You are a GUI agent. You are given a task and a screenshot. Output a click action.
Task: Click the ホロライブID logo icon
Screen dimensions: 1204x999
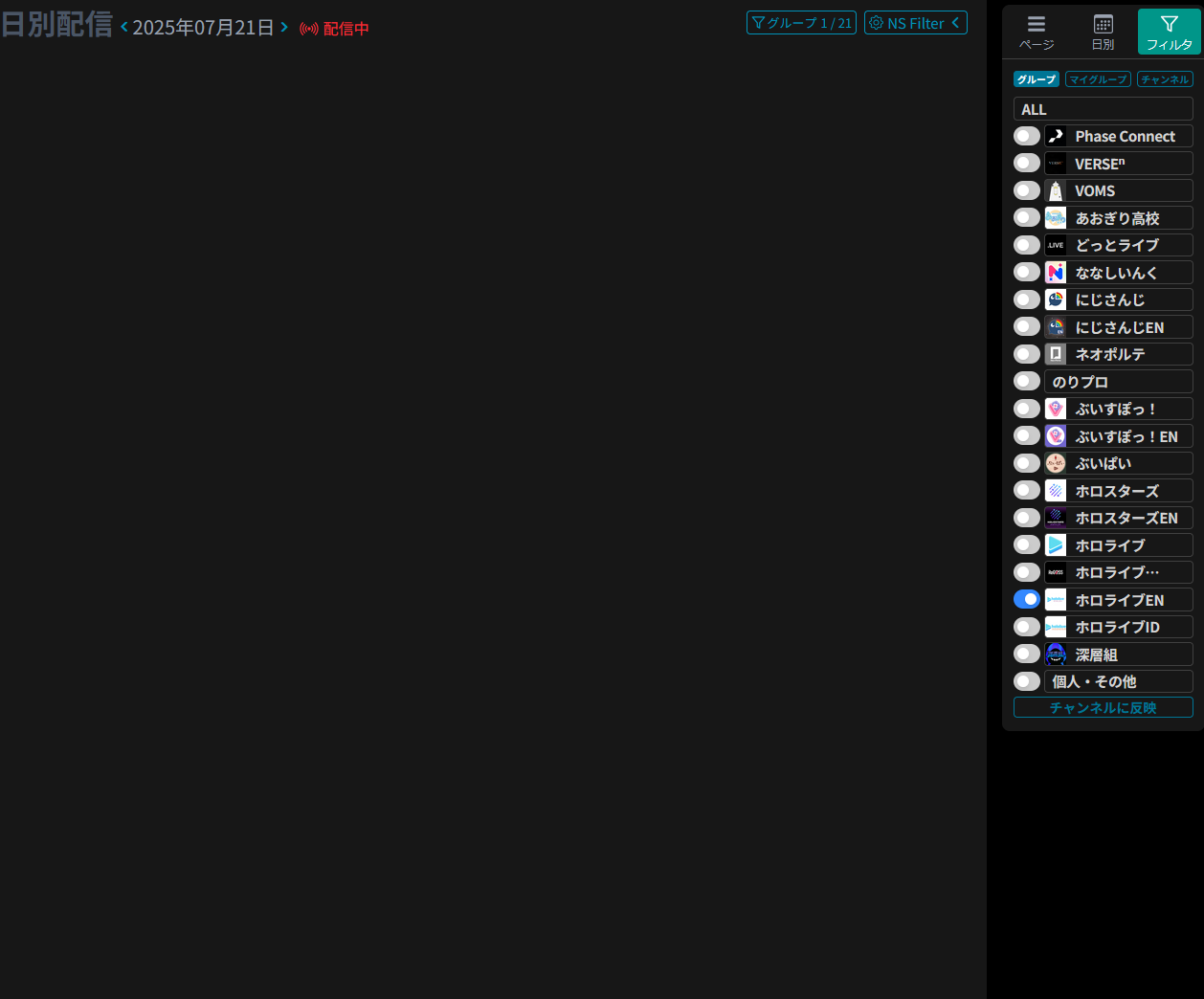[1056, 627]
